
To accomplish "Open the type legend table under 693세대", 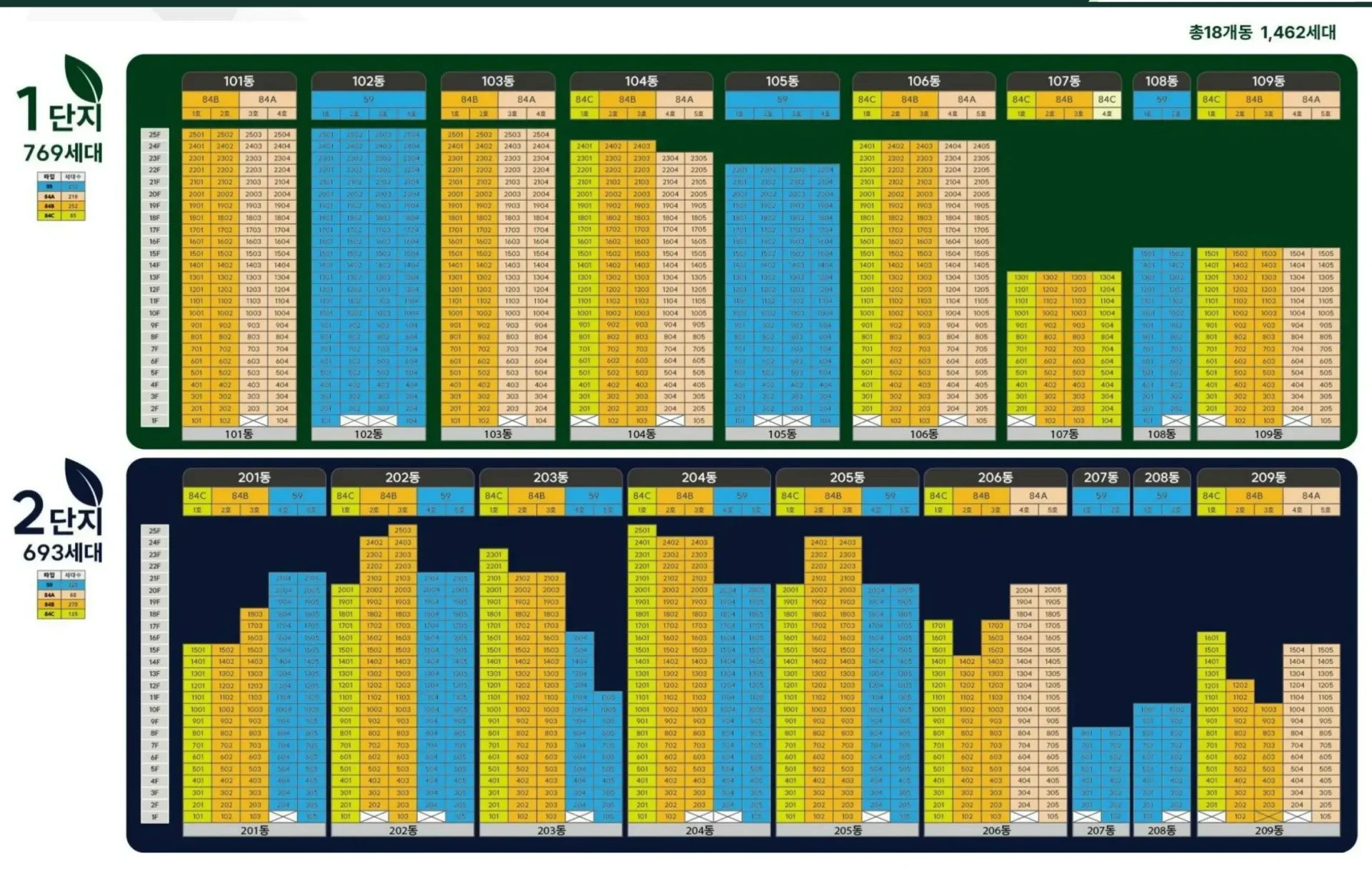I will click(61, 595).
